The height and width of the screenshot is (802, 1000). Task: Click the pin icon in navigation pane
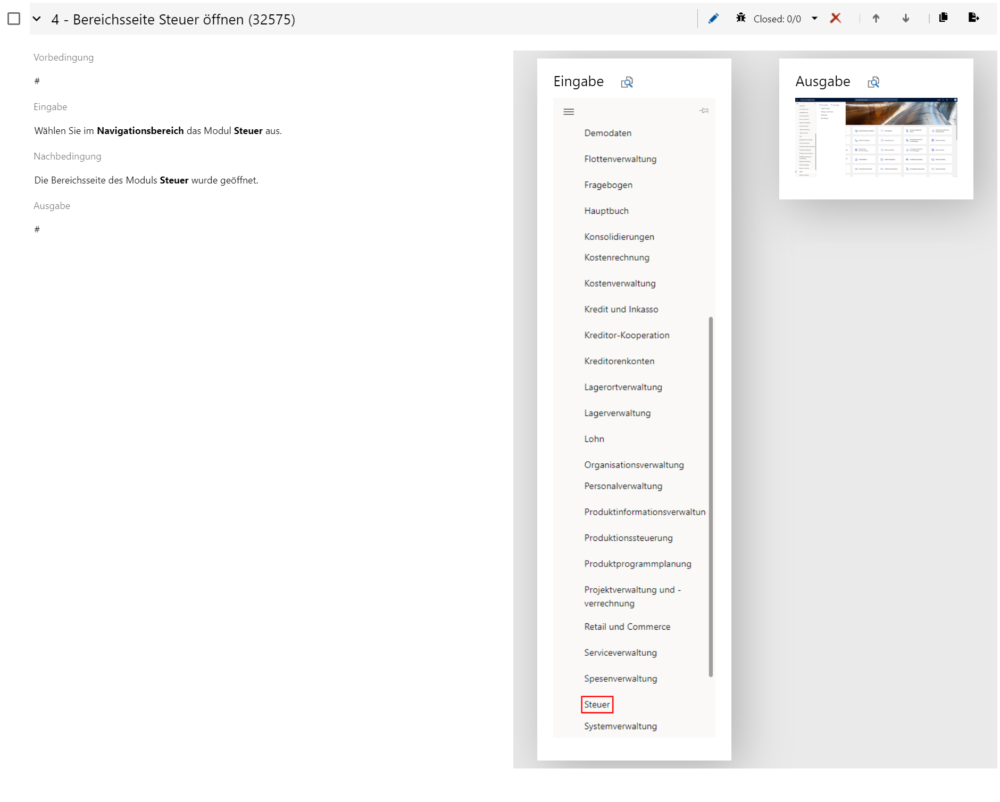pos(704,111)
